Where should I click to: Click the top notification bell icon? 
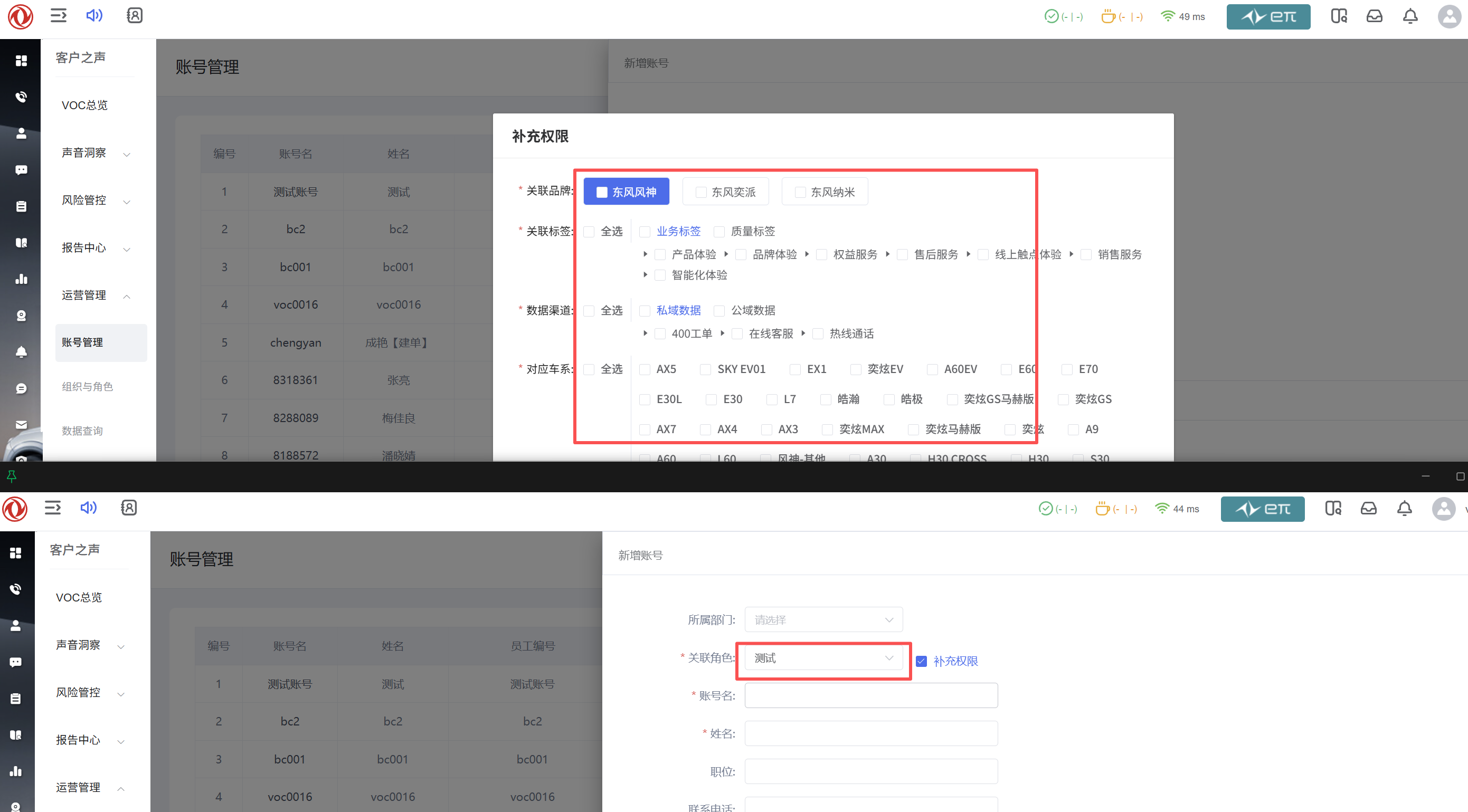1410,16
